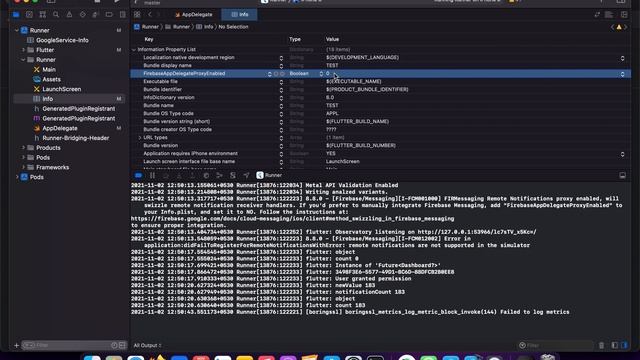
Task: Pause program execution in debug bar
Action: tap(152, 175)
